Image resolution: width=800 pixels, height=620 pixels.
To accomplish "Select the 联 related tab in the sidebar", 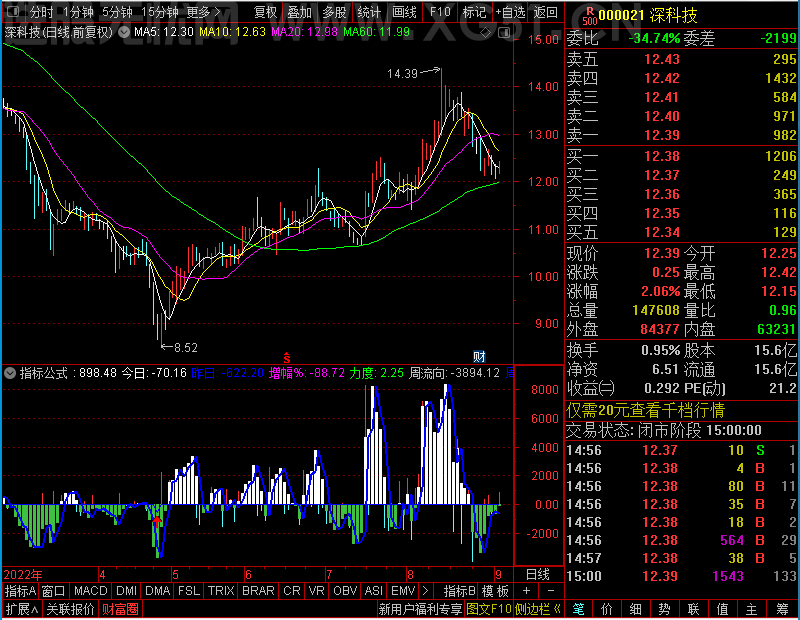I will point(693,609).
